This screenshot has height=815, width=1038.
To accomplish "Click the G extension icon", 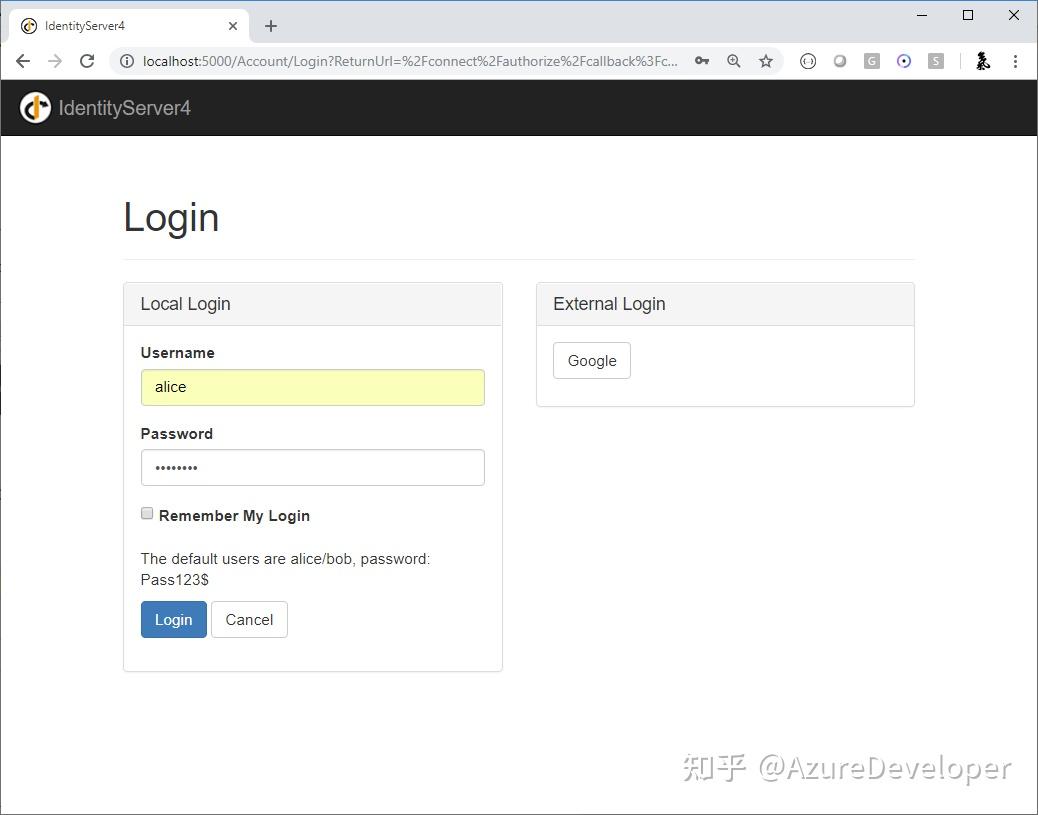I will point(871,61).
